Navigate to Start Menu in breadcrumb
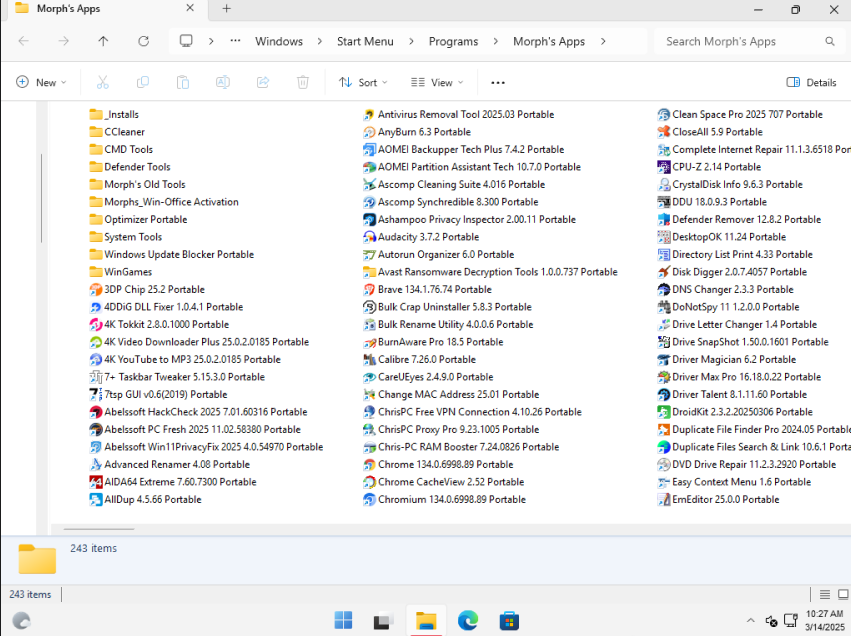This screenshot has width=851, height=636. (365, 41)
